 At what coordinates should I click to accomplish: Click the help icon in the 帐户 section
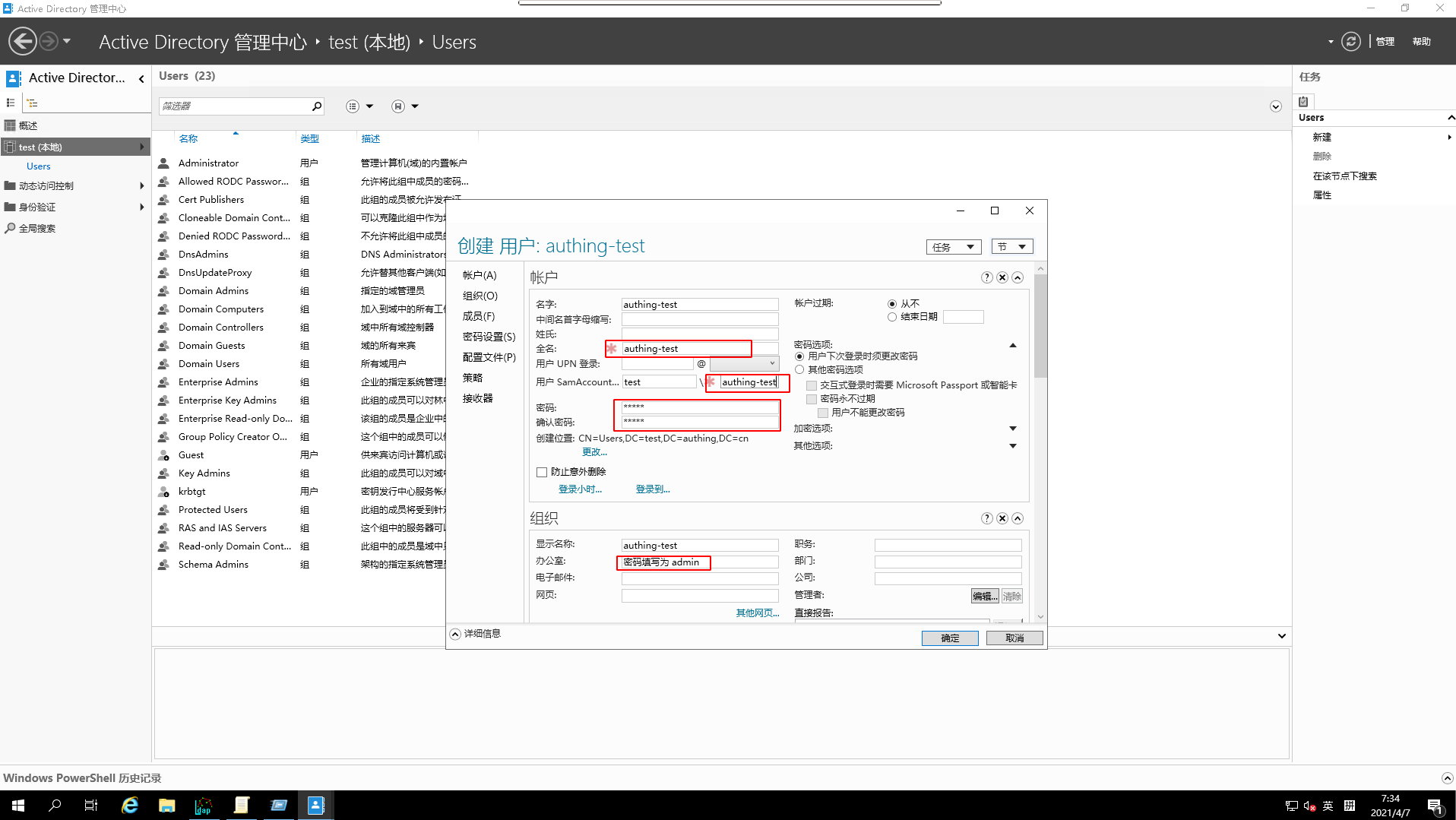point(986,277)
